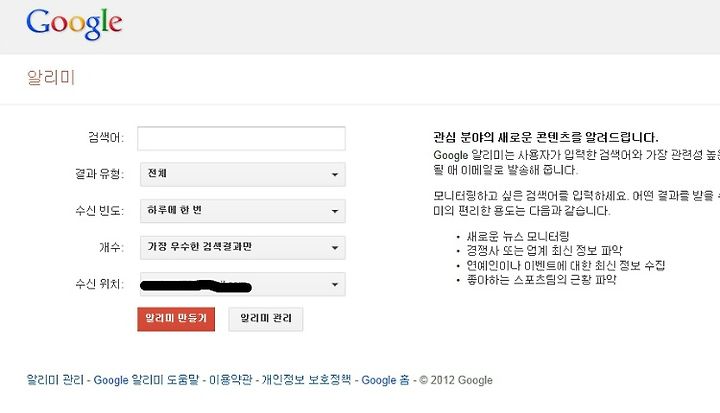Click the 결과 유형 label
Viewport: 720px width, 413px height.
(x=100, y=174)
